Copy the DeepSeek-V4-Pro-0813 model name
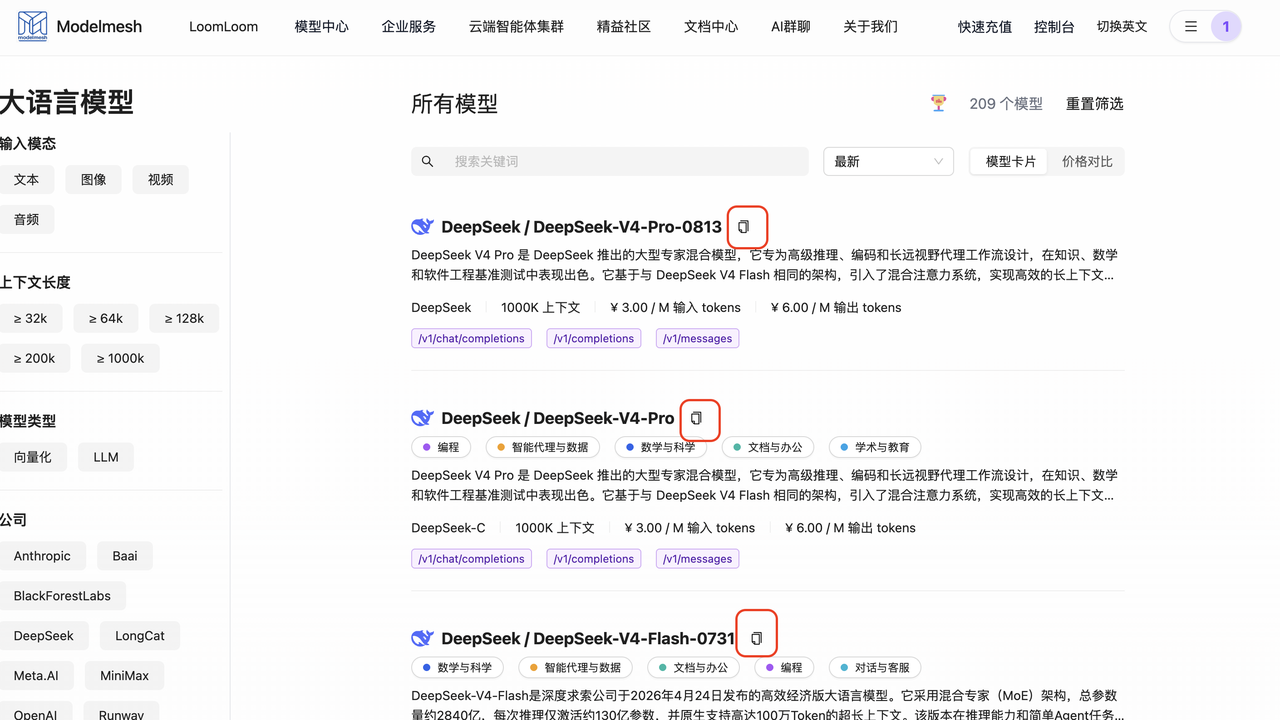 pyautogui.click(x=743, y=227)
